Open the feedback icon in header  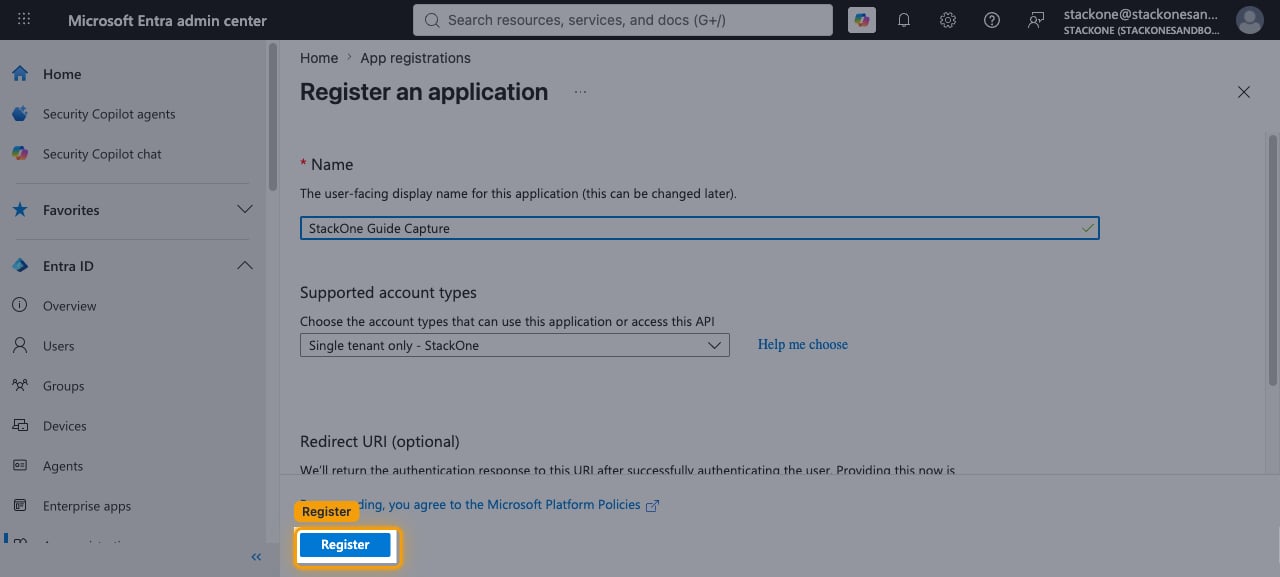[1036, 20]
